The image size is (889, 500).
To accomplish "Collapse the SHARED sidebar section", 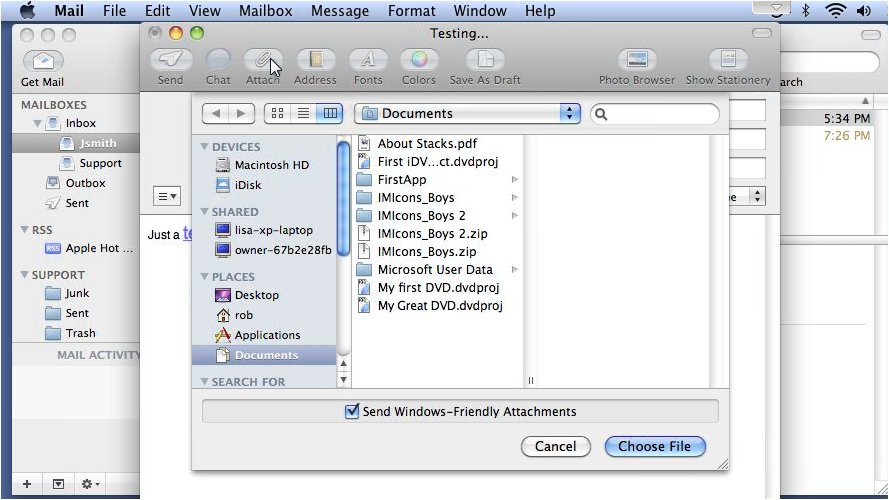I will [204, 211].
